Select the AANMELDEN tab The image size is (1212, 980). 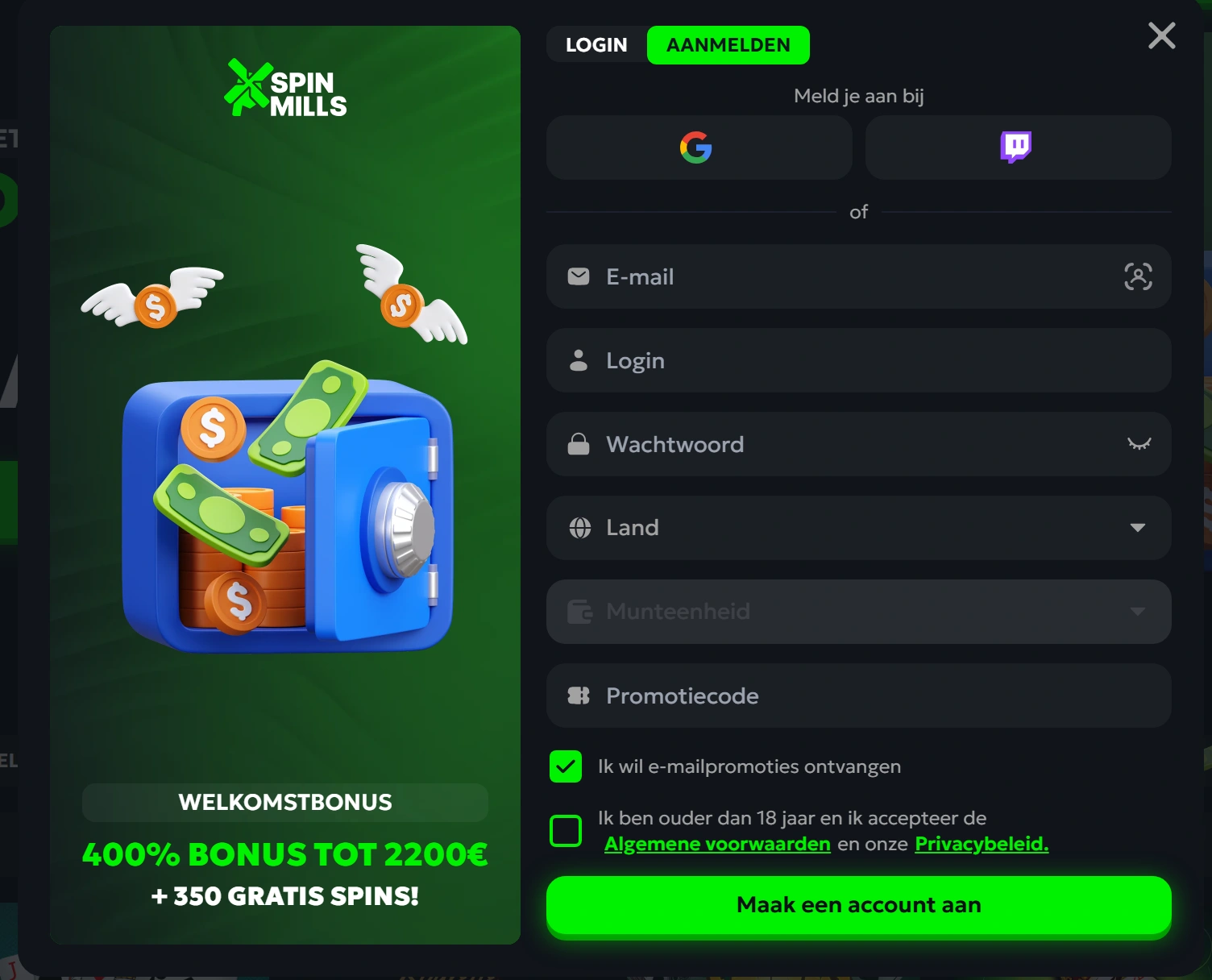tap(728, 45)
